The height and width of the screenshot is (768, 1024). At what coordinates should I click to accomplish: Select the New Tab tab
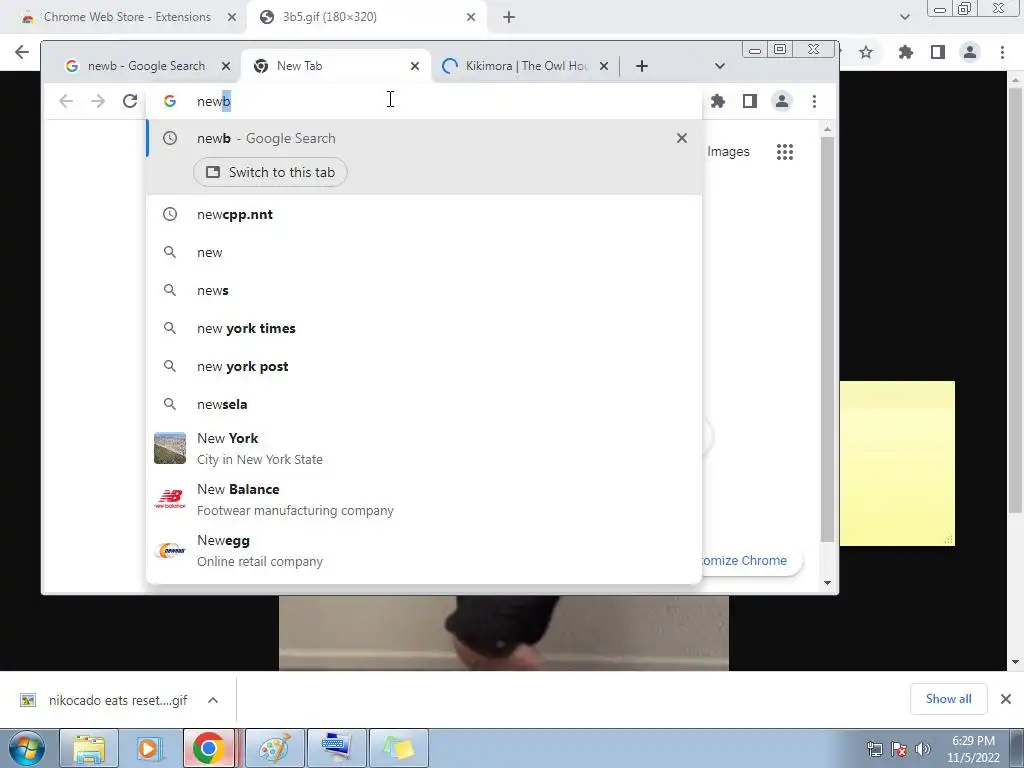[336, 66]
